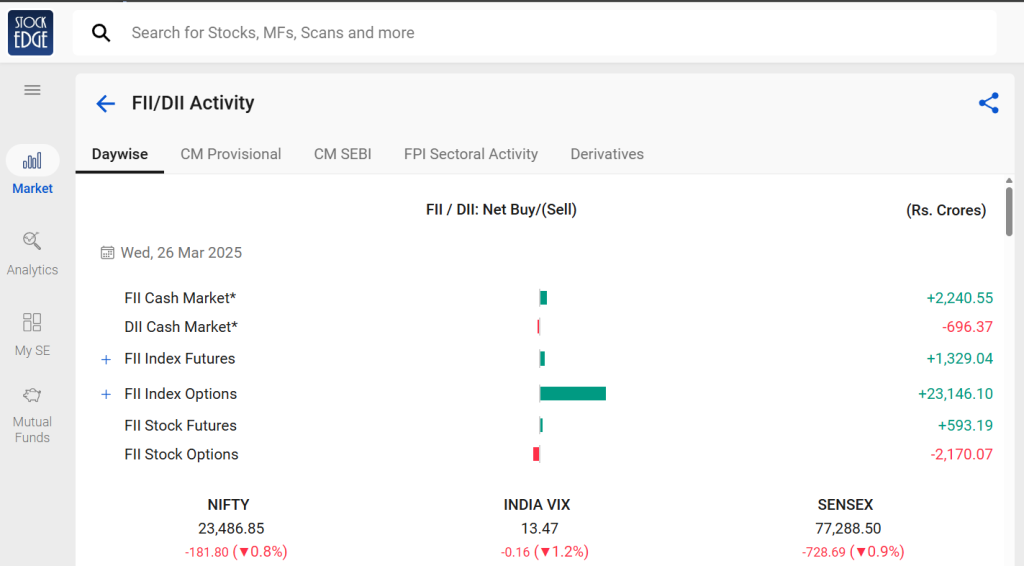
Task: Open the Market section icon
Action: (x=32, y=161)
